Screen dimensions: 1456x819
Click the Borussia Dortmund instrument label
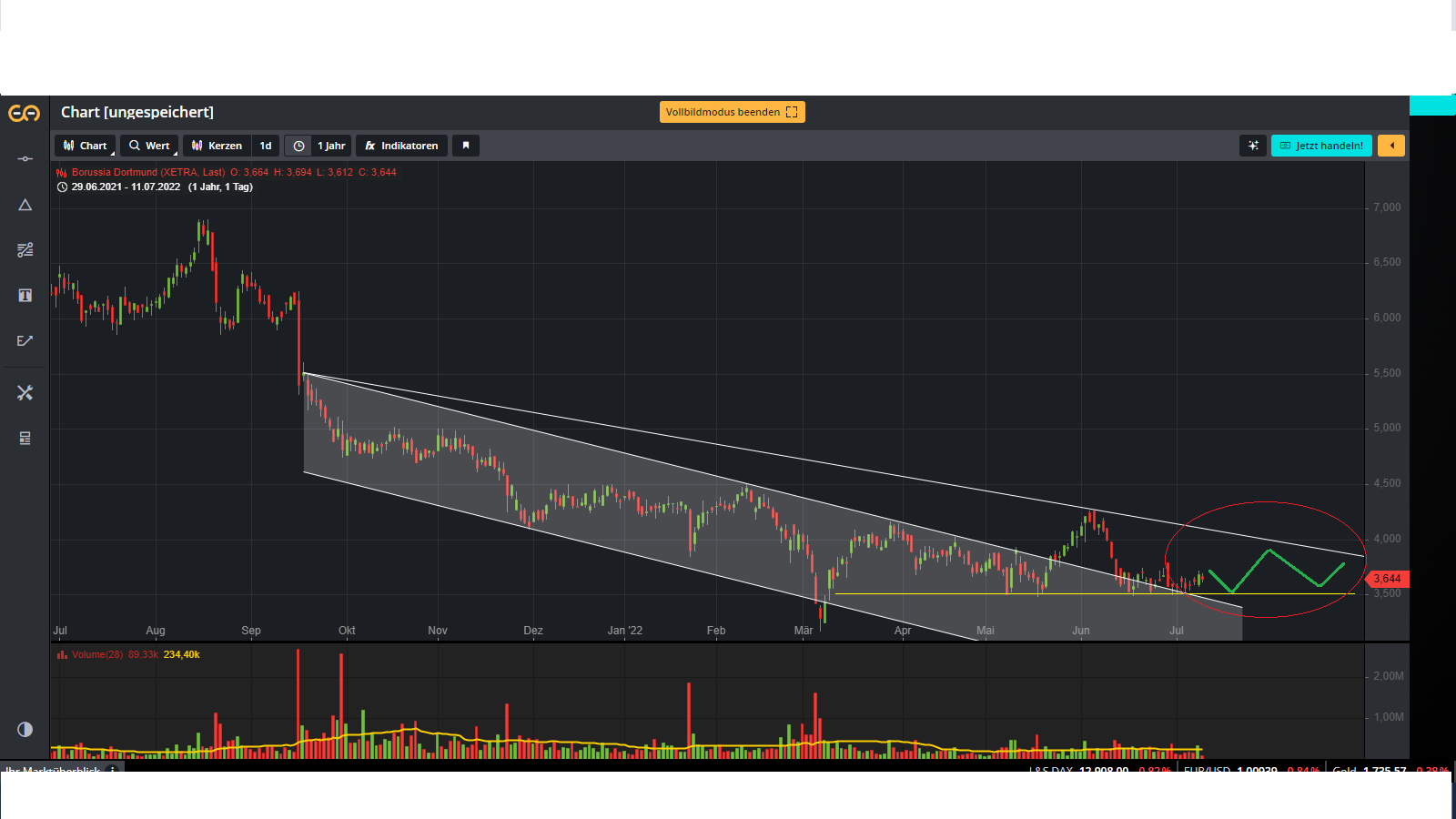[148, 172]
